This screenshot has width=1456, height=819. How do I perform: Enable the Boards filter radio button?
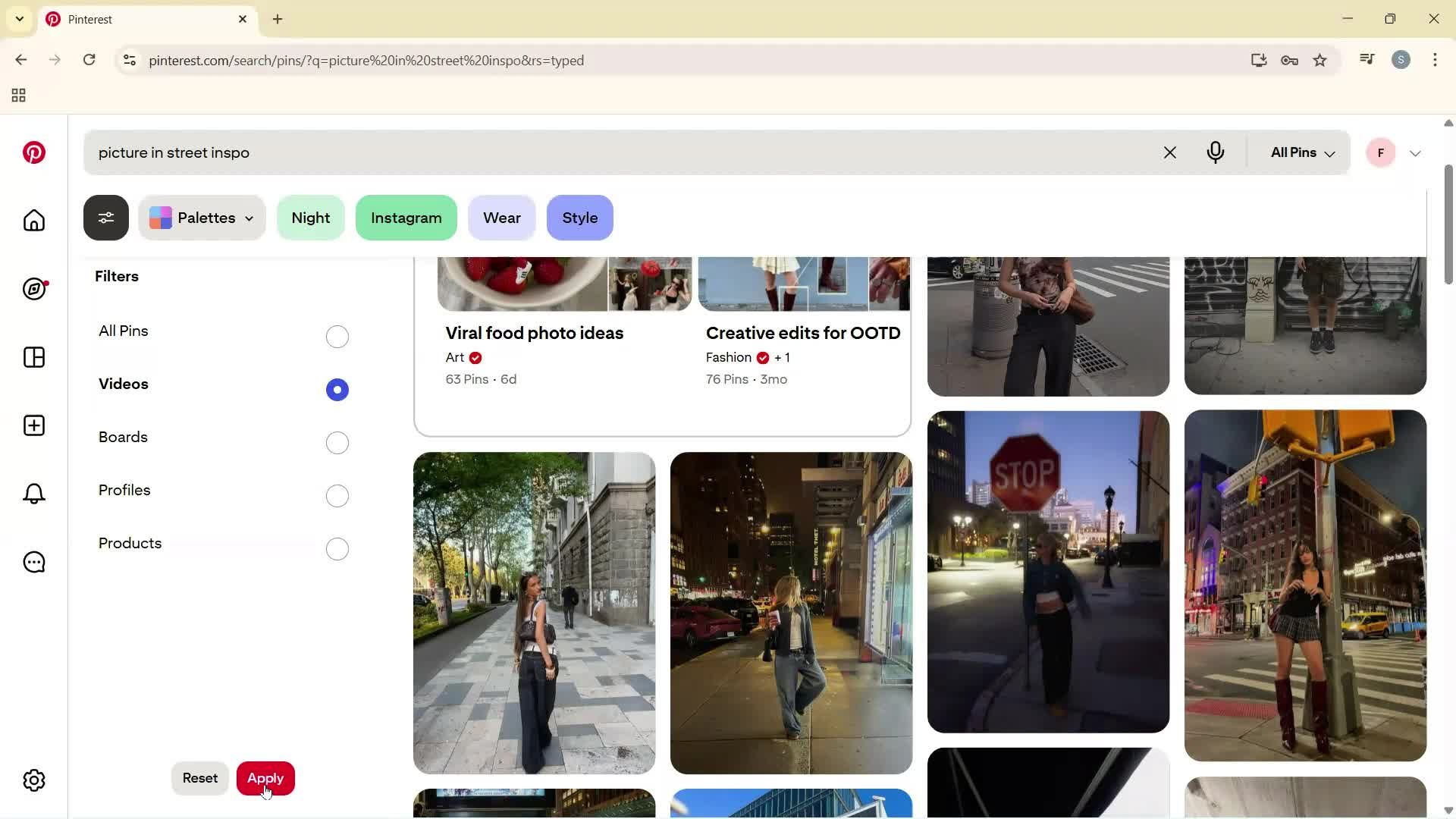click(x=337, y=443)
